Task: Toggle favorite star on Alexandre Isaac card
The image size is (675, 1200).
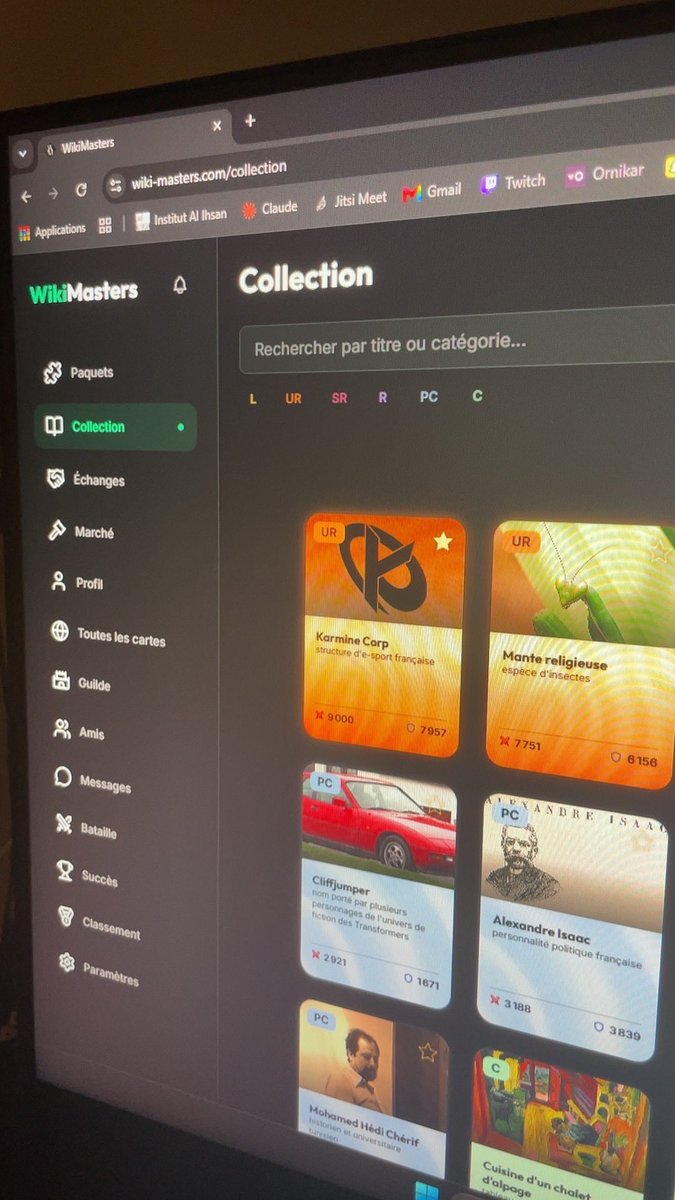Action: click(642, 840)
